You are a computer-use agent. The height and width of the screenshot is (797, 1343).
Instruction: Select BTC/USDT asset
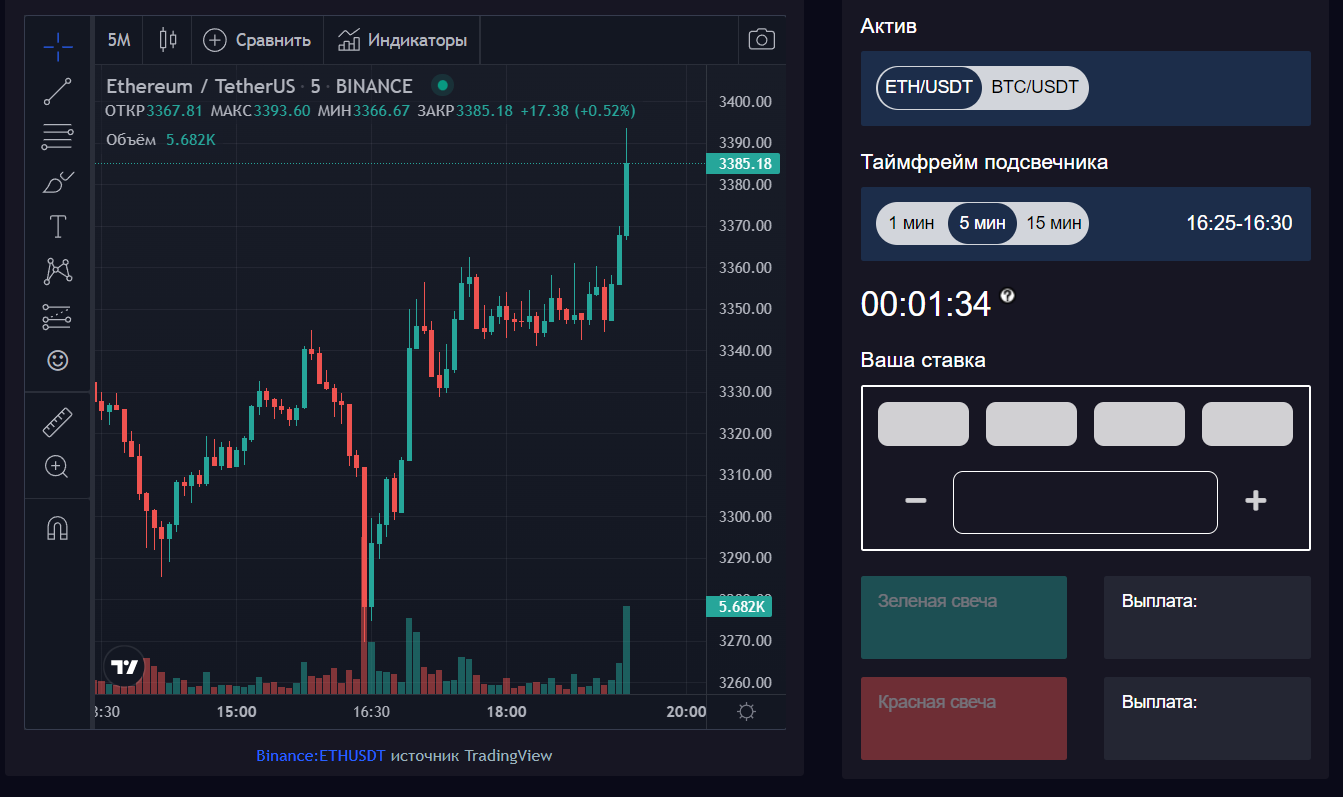[1035, 87]
